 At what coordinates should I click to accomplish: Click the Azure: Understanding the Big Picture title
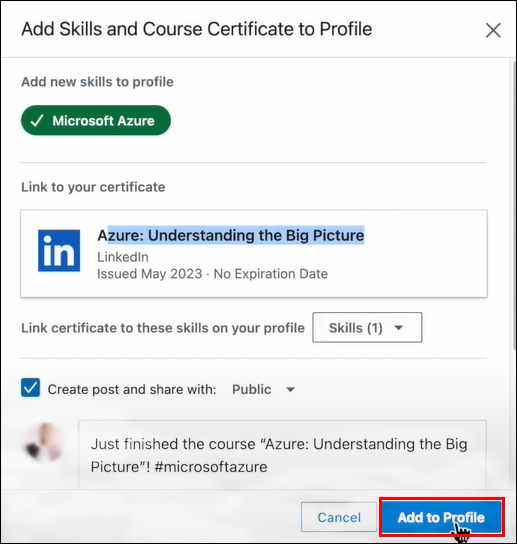pyautogui.click(x=231, y=236)
